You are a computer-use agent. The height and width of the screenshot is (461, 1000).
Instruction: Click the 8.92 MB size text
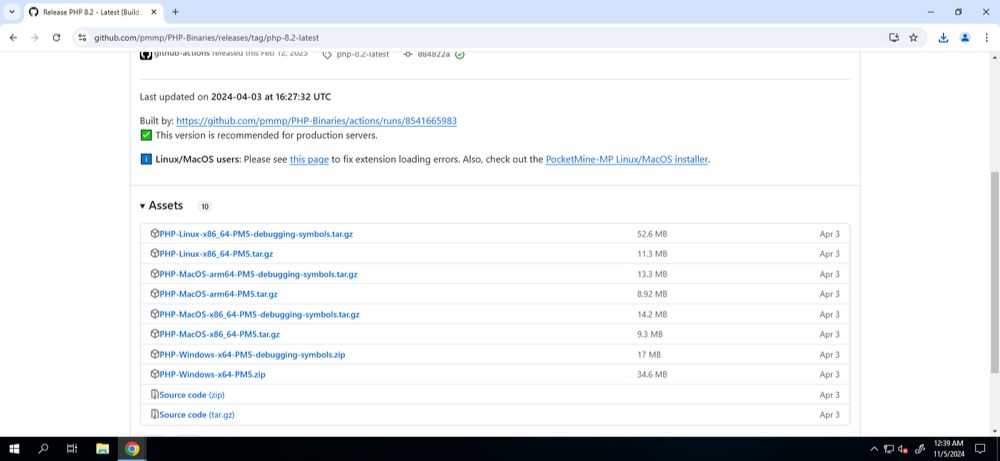pos(652,294)
